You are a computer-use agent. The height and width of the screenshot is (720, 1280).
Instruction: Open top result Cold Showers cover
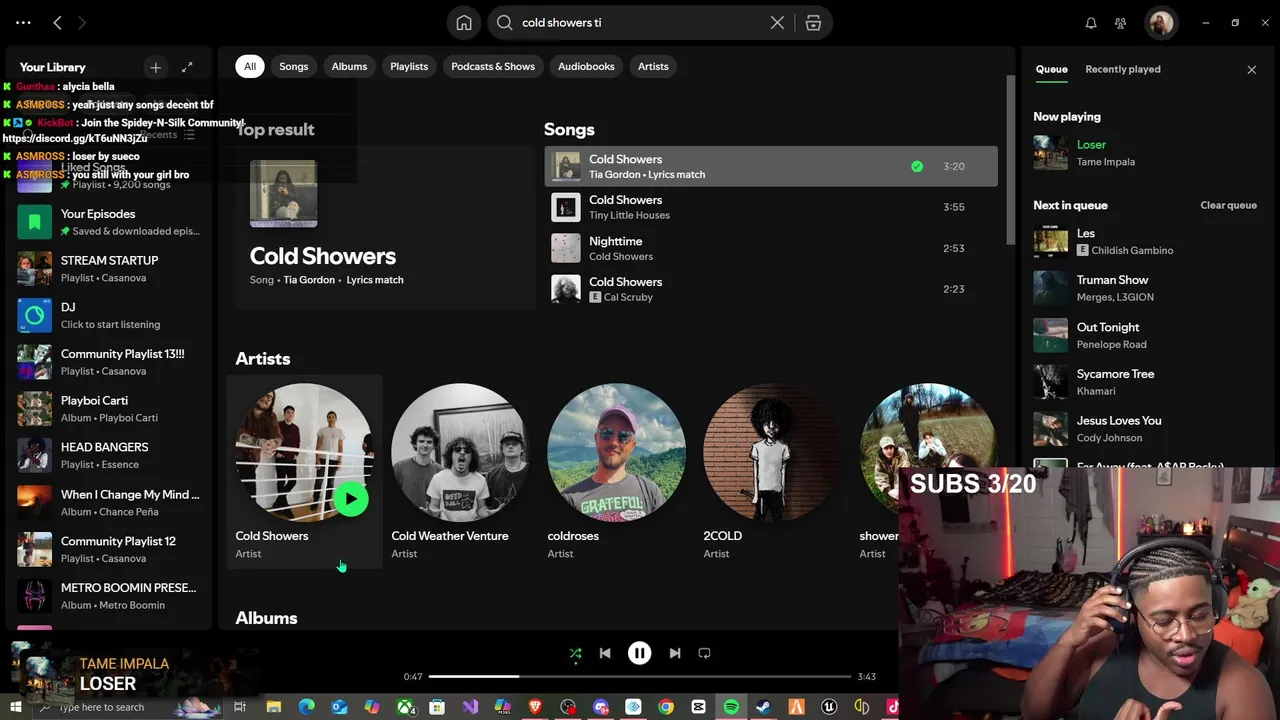[284, 194]
